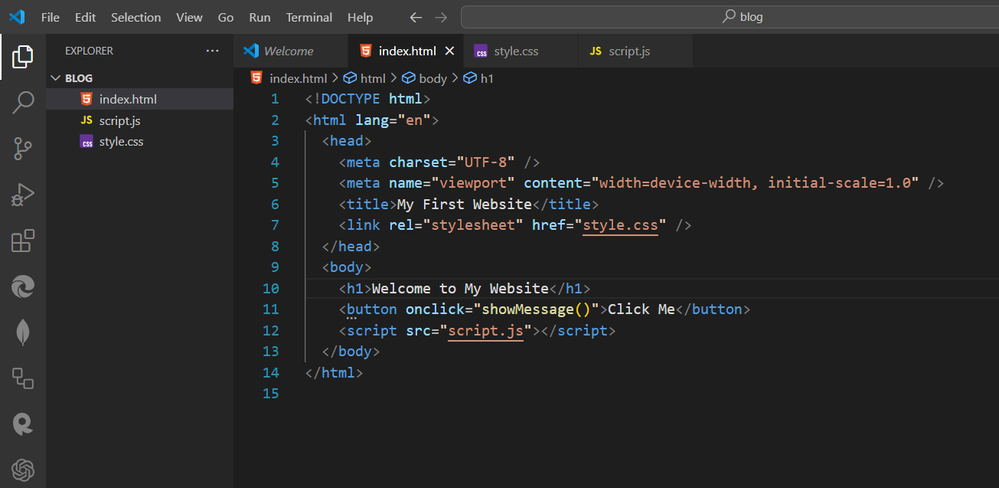Screen dimensions: 999x488
Task: Click index.html breadcrumb segment
Action: tap(298, 78)
